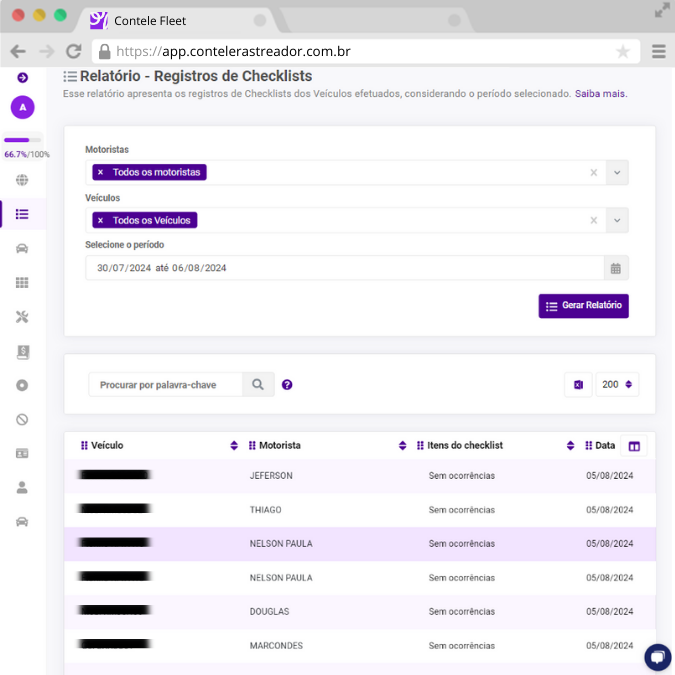Clear the Motoristas field with X
This screenshot has width=675, height=675.
[594, 172]
